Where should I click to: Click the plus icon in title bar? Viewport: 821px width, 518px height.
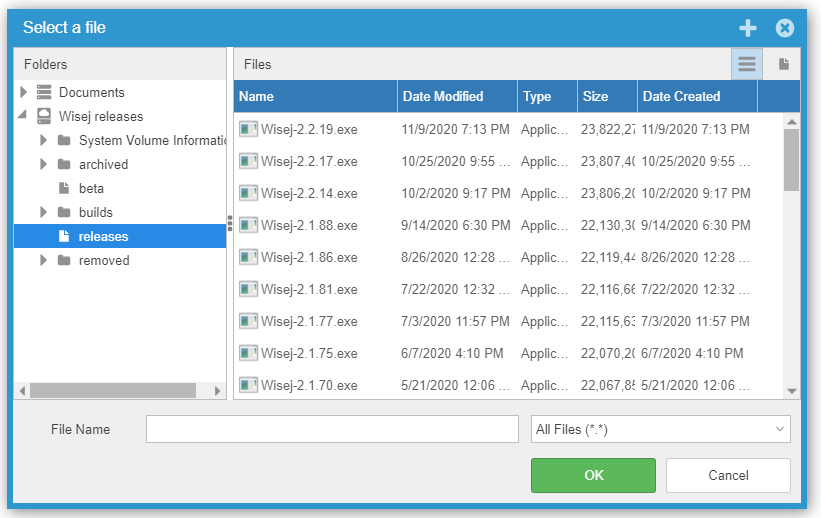pyautogui.click(x=748, y=28)
